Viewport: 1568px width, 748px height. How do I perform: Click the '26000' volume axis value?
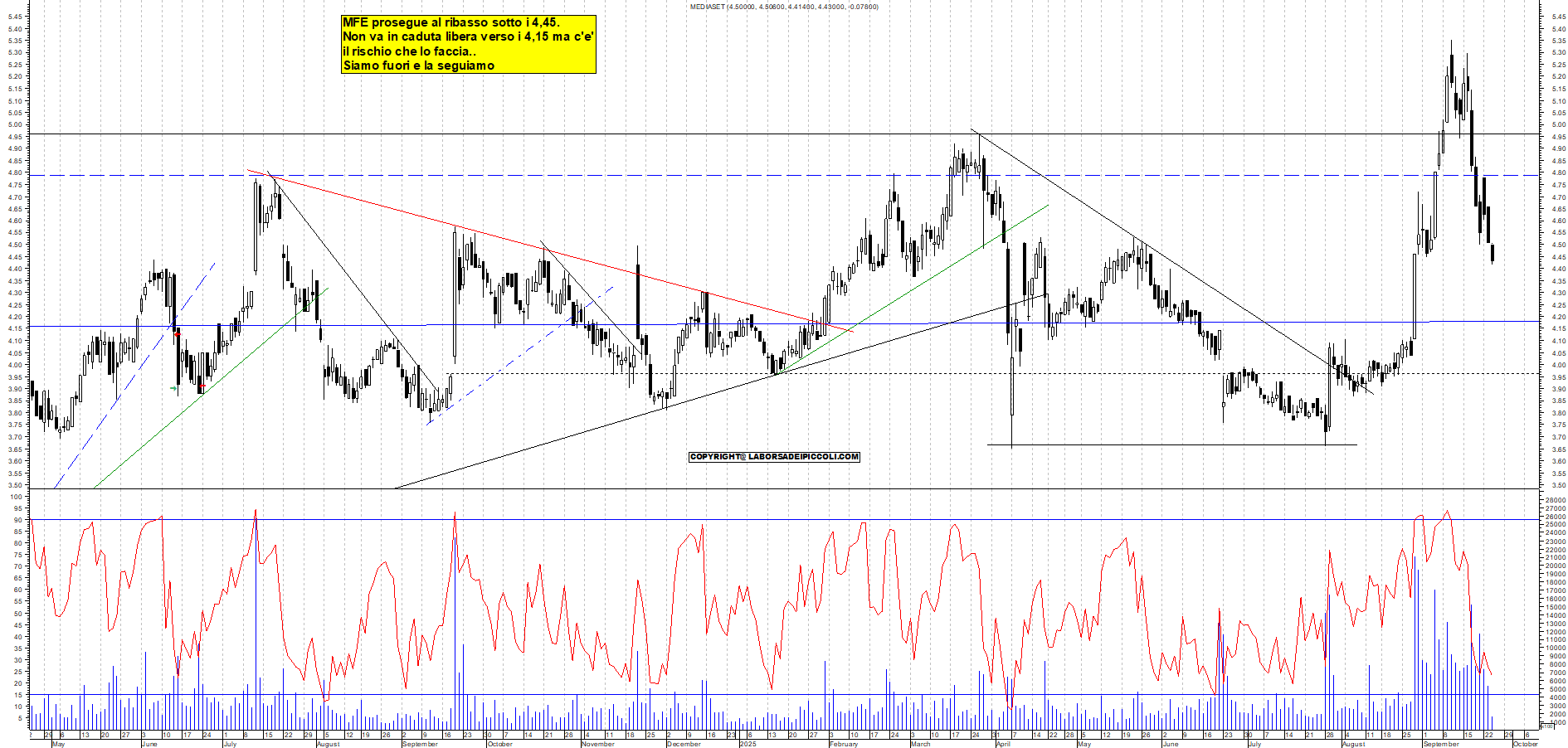pos(1556,517)
